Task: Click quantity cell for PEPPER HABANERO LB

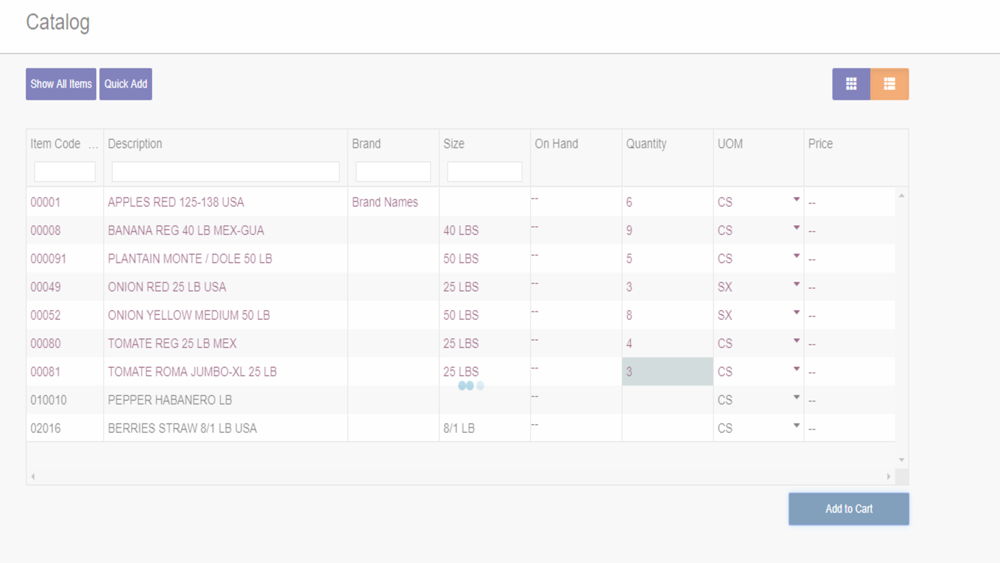Action: tap(667, 400)
